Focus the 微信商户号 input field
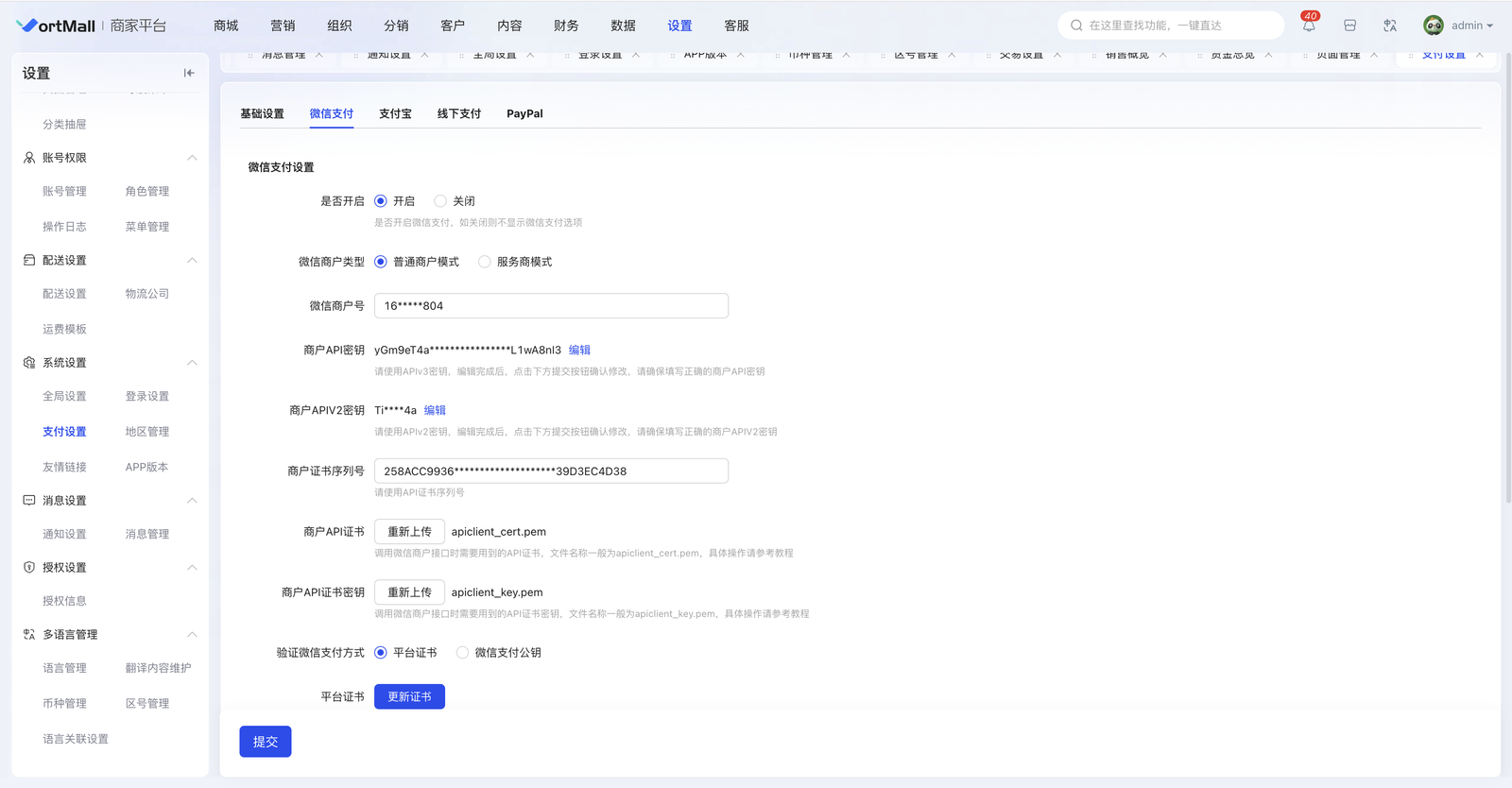Image resolution: width=1512 pixels, height=788 pixels. [551, 306]
